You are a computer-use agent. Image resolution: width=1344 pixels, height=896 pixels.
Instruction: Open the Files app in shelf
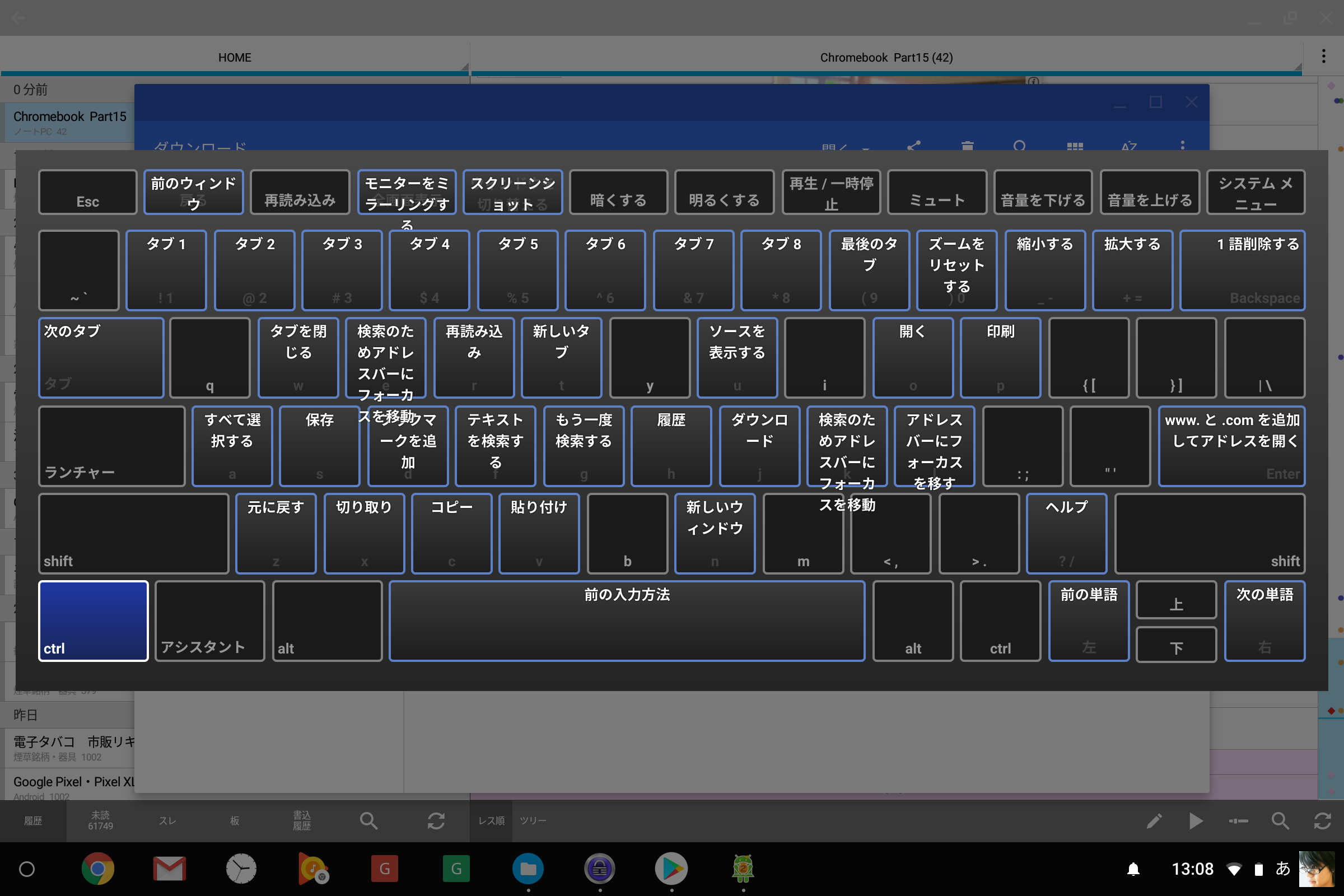point(528,869)
